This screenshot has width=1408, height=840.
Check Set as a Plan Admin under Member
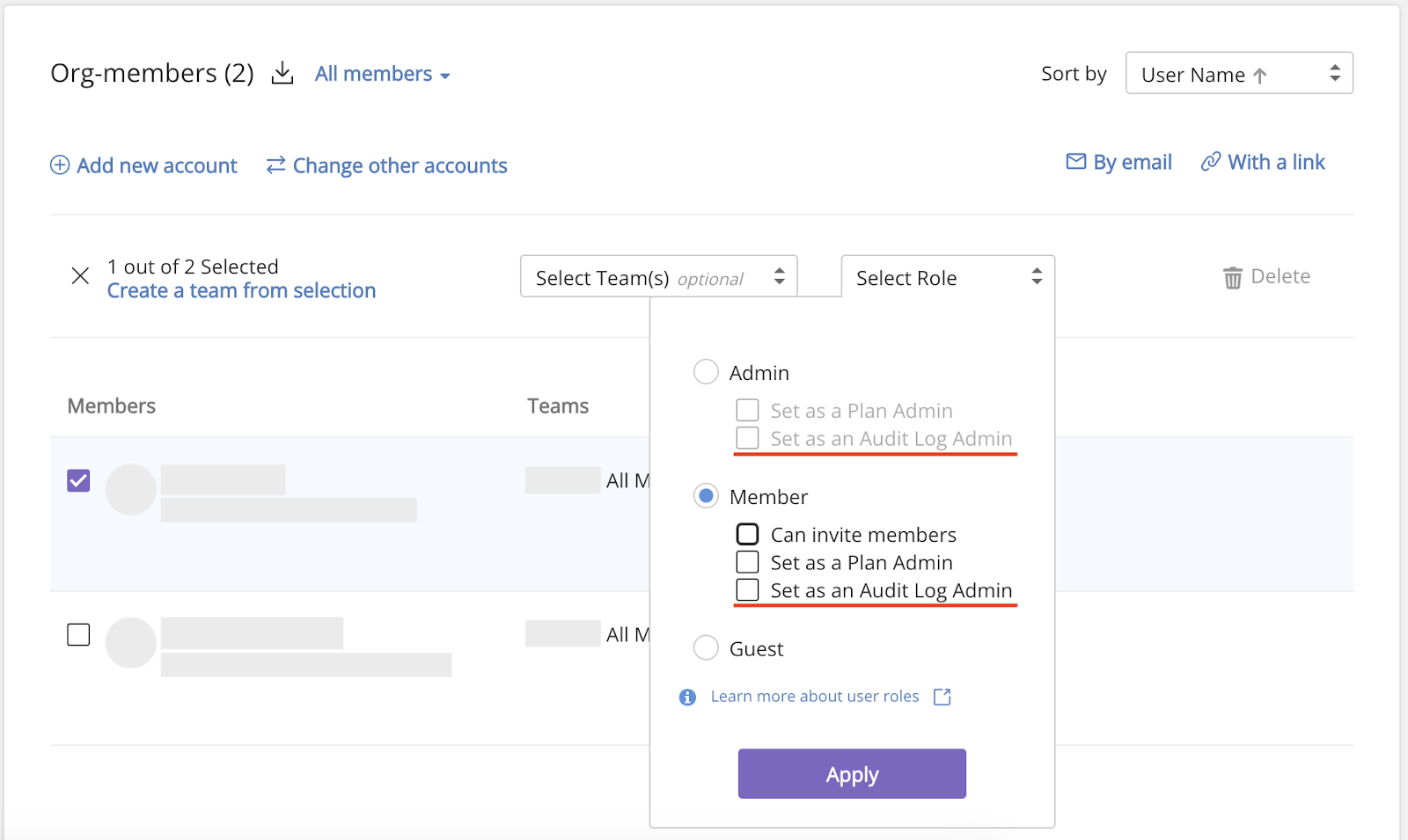point(748,562)
